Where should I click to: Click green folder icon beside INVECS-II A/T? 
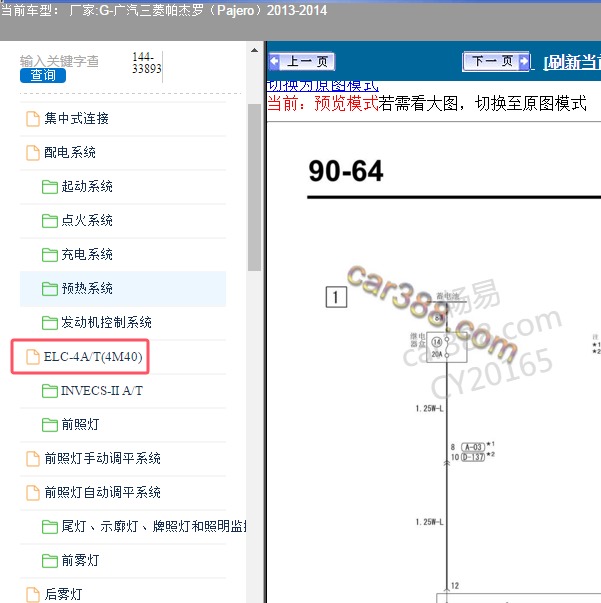coord(50,391)
